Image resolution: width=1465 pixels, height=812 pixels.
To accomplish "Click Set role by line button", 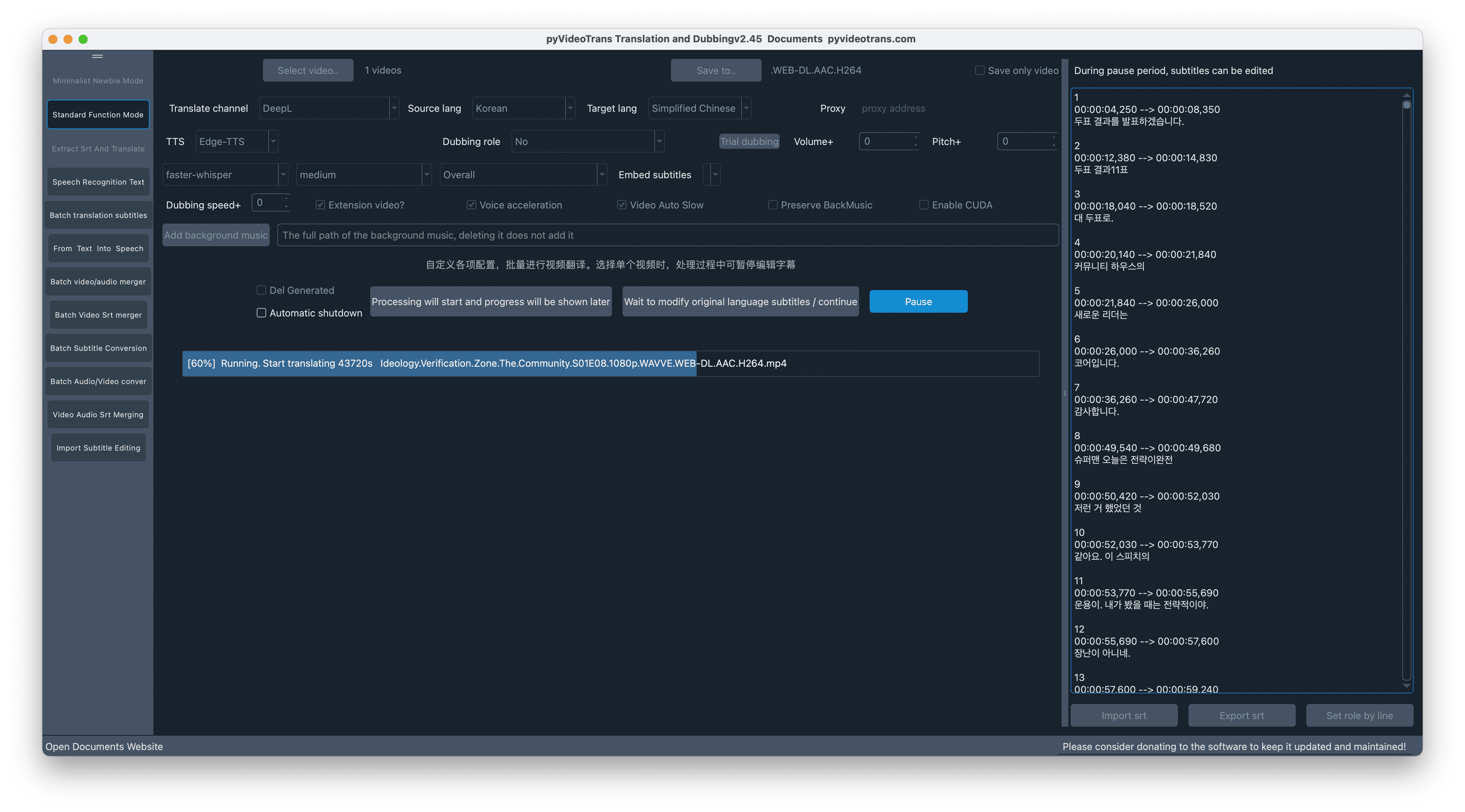I will tap(1359, 715).
